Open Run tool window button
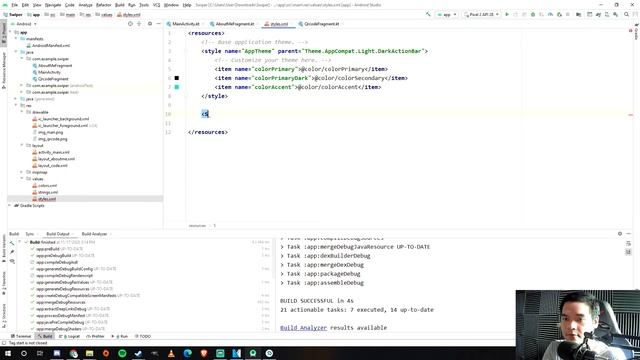640x360 pixels. (x=120, y=336)
